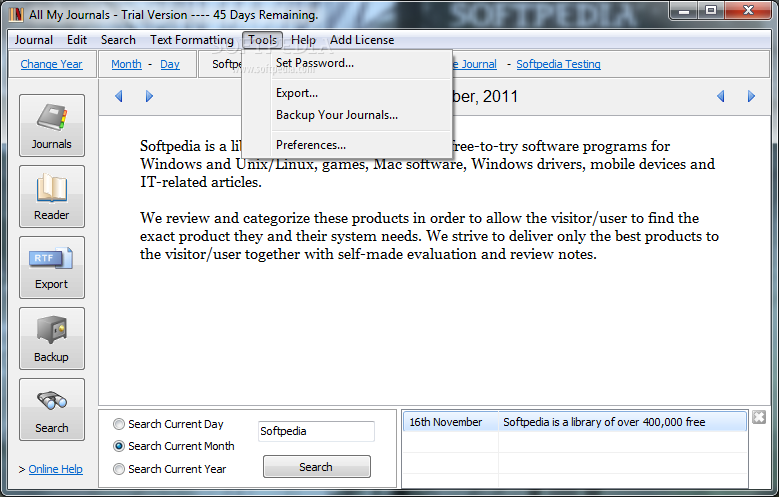Click the Change Year link

click(52, 64)
